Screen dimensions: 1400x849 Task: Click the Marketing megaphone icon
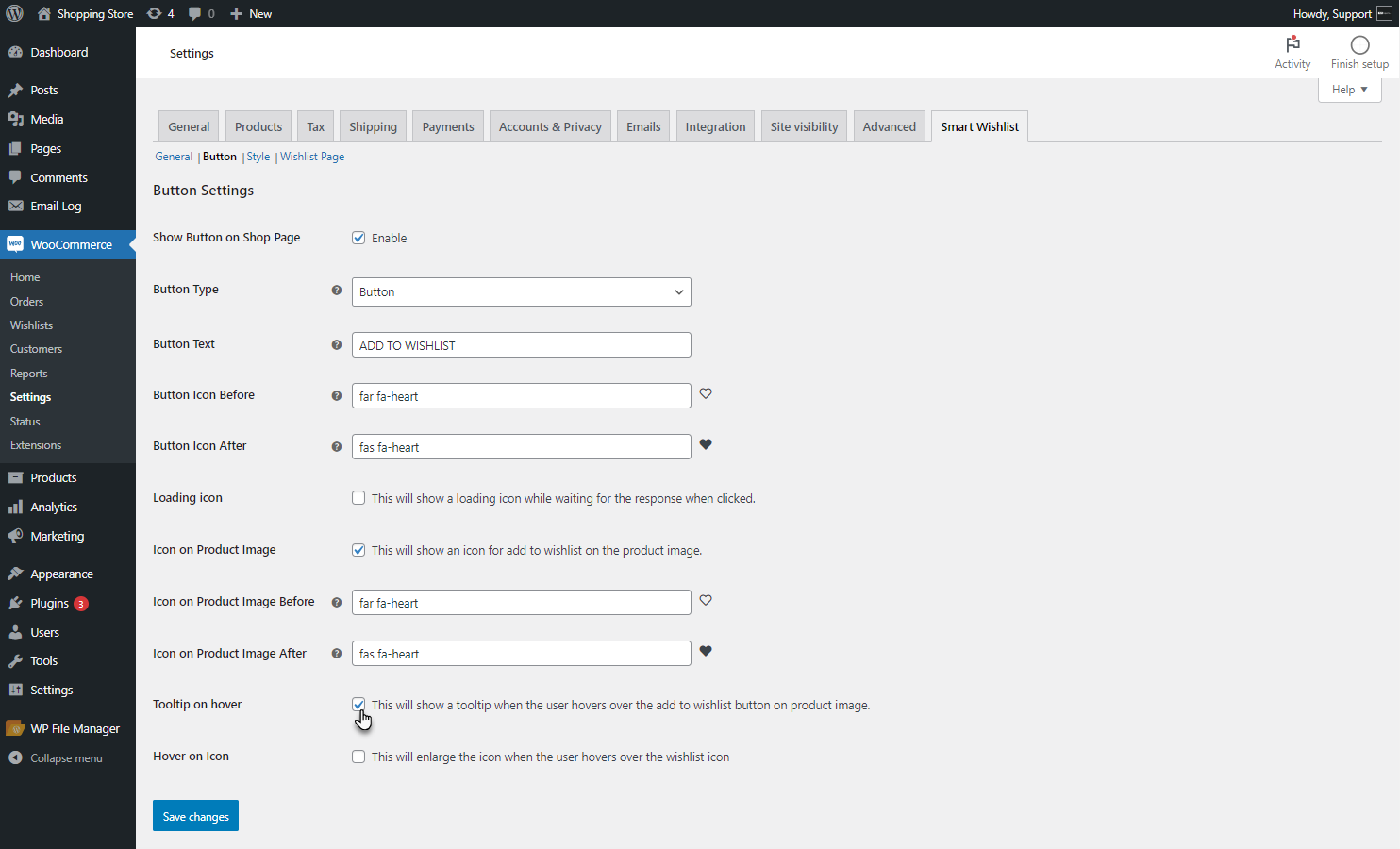point(15,536)
